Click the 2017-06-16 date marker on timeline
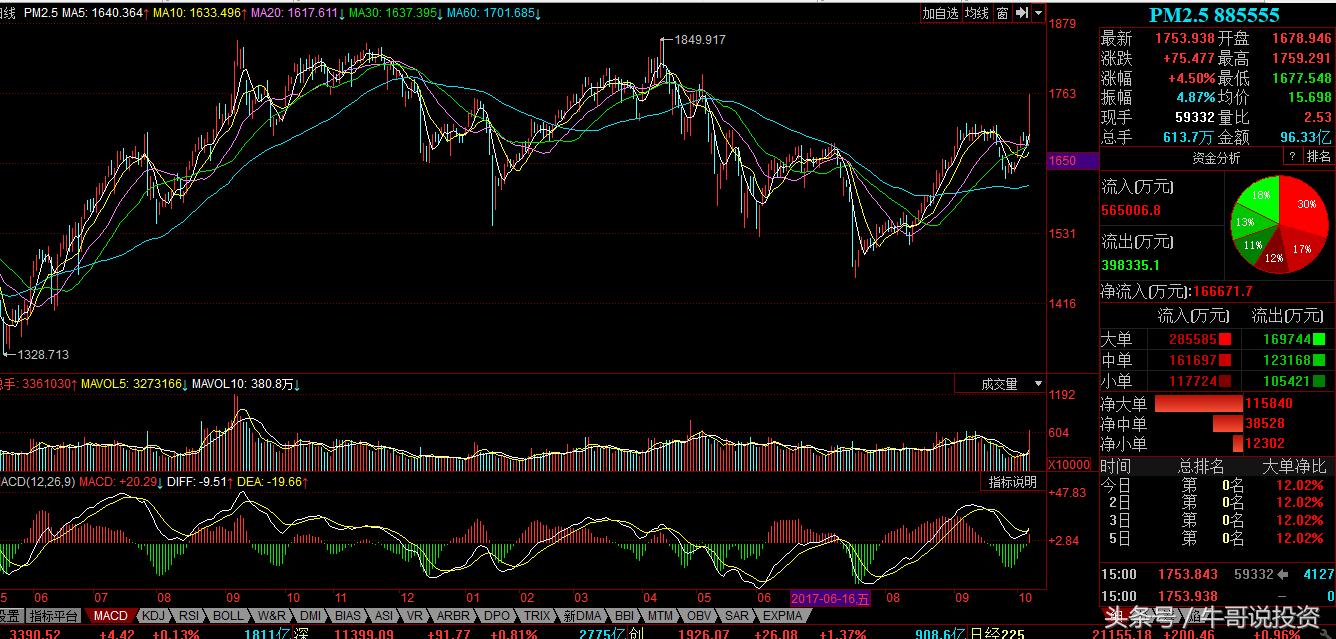1336x639 pixels. click(x=830, y=598)
